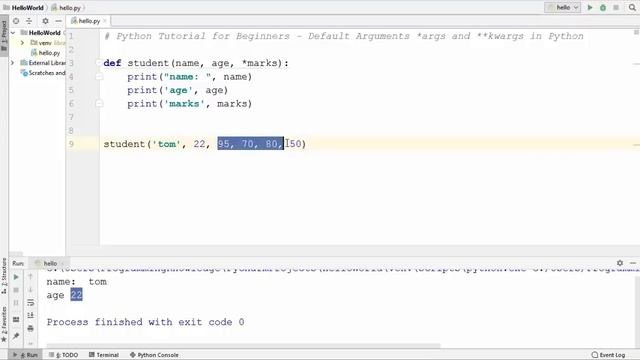Click the down arrow in Run panel
This screenshot has height=360, width=640.
point(31,290)
